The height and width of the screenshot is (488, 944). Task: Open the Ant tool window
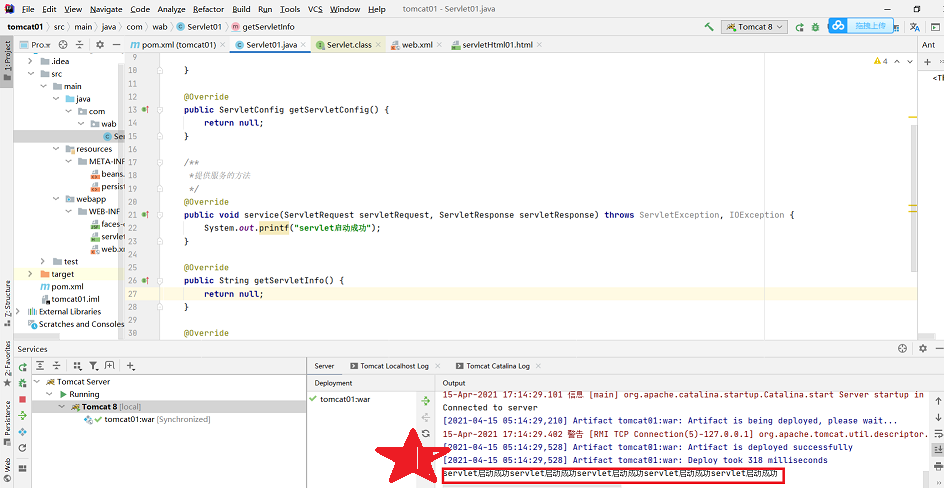point(928,45)
